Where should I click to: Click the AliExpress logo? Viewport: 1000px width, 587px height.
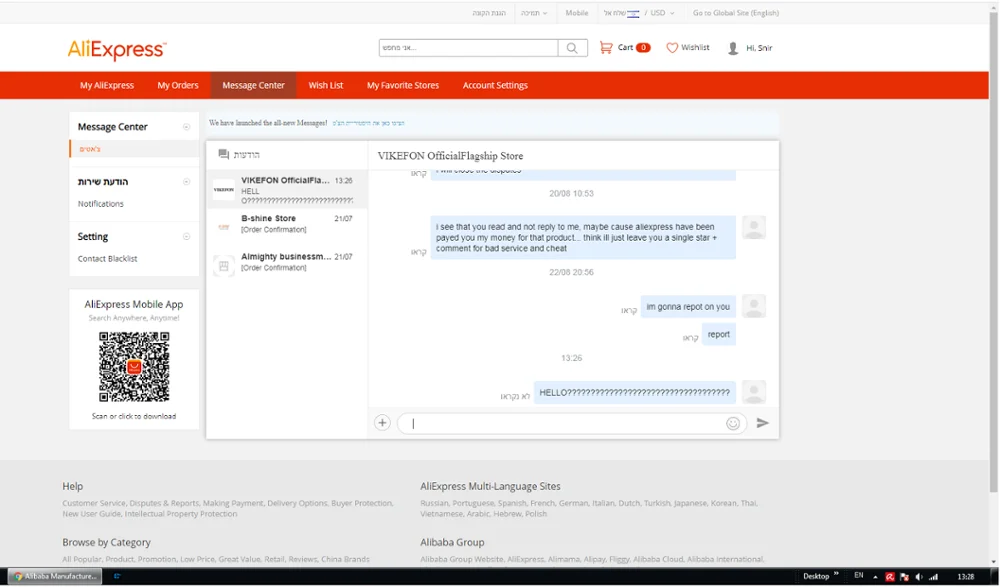(x=117, y=49)
